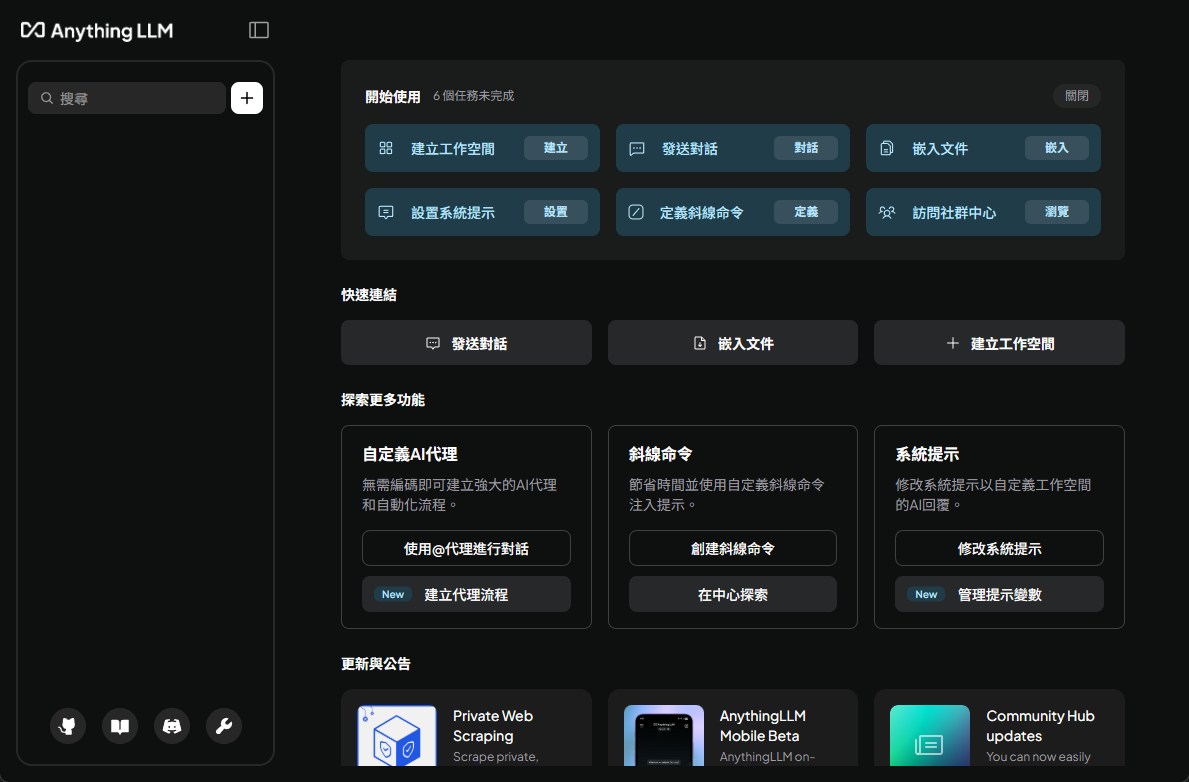Screen dimensions: 1189x782
Task: Click 使用@代理進行對話 button
Action: point(466,548)
